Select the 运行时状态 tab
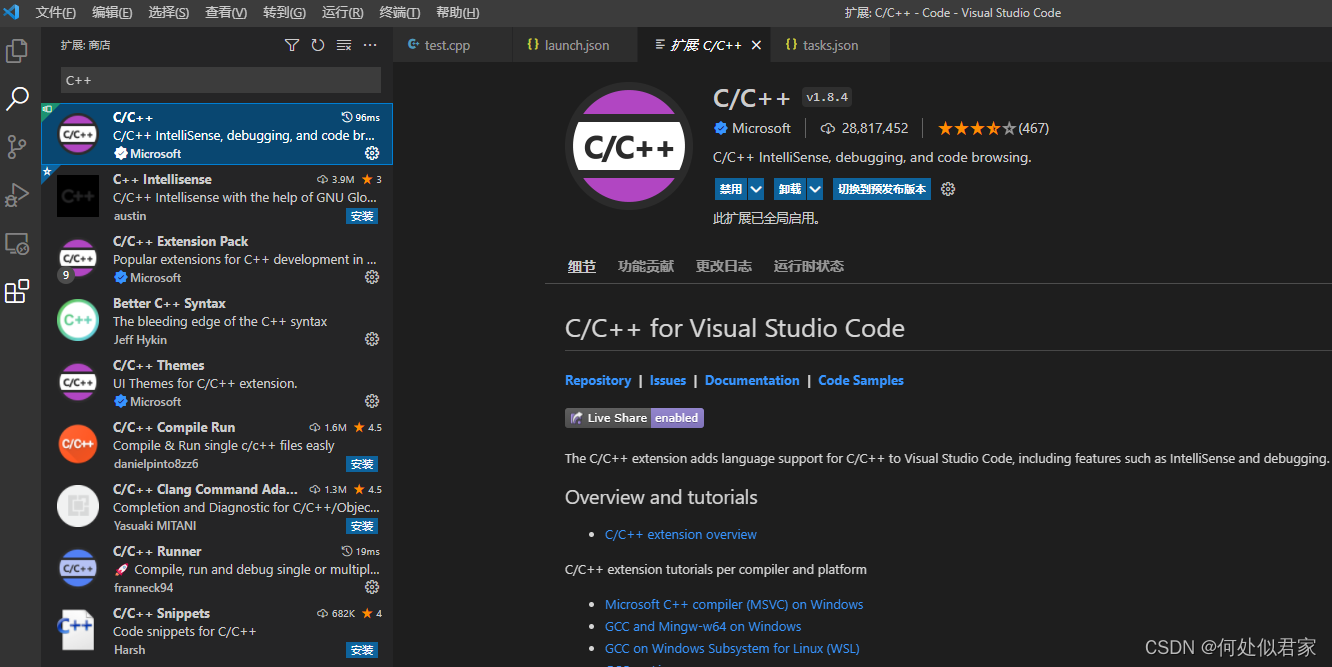Image resolution: width=1332 pixels, height=667 pixels. pos(808,266)
